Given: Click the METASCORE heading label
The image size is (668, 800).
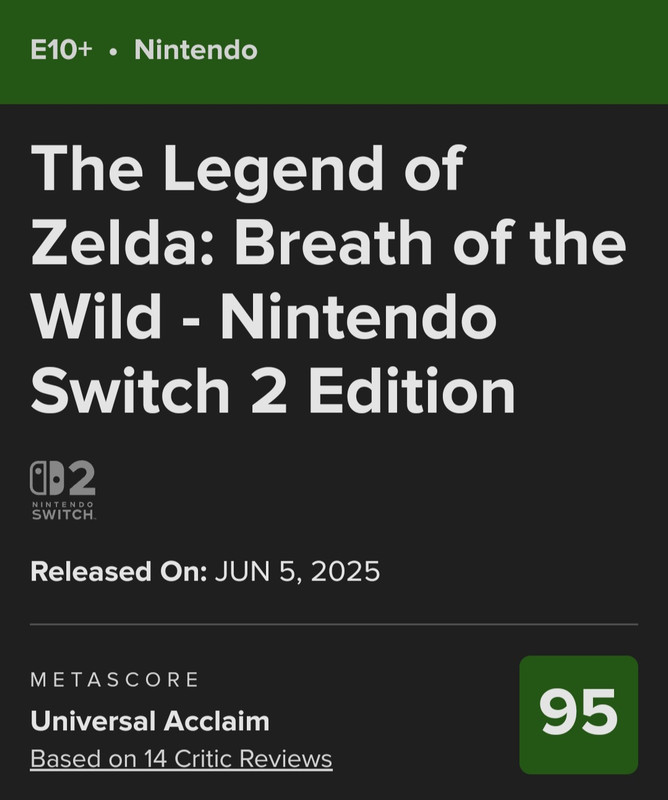Looking at the screenshot, I should tap(115, 680).
